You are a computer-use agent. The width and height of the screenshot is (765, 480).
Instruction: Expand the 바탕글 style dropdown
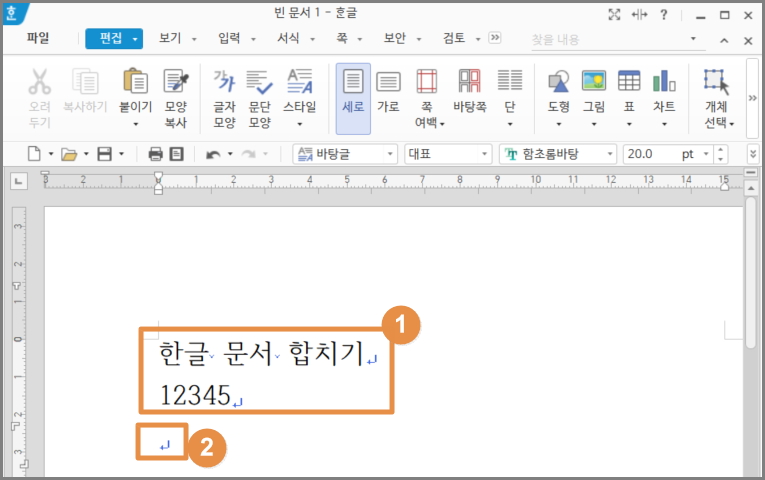(390, 154)
